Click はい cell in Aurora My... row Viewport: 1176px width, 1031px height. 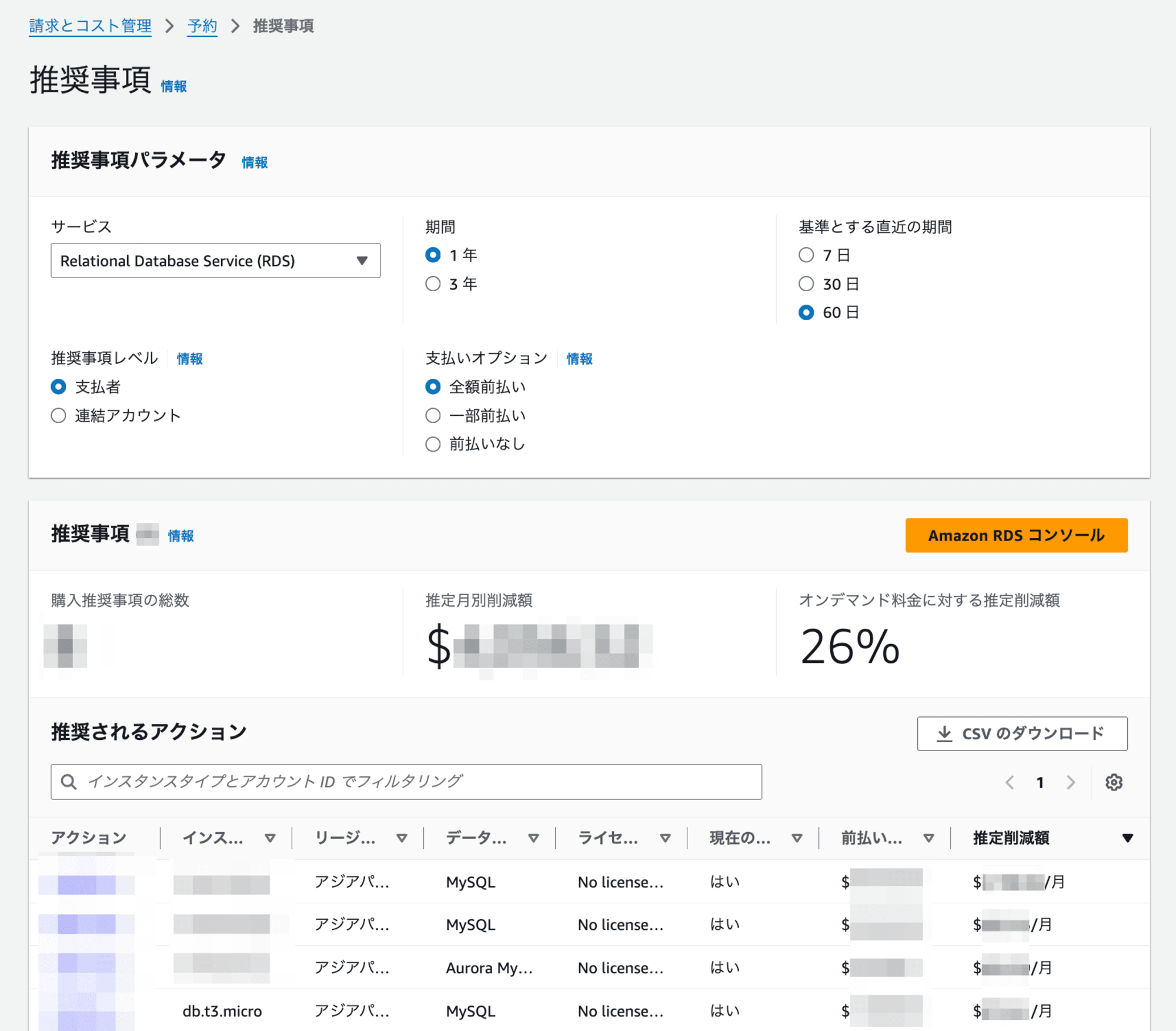point(724,968)
